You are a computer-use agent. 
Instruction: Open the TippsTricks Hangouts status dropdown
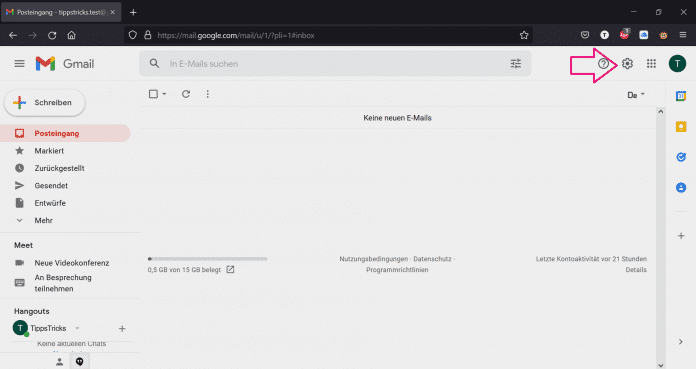[x=77, y=328]
